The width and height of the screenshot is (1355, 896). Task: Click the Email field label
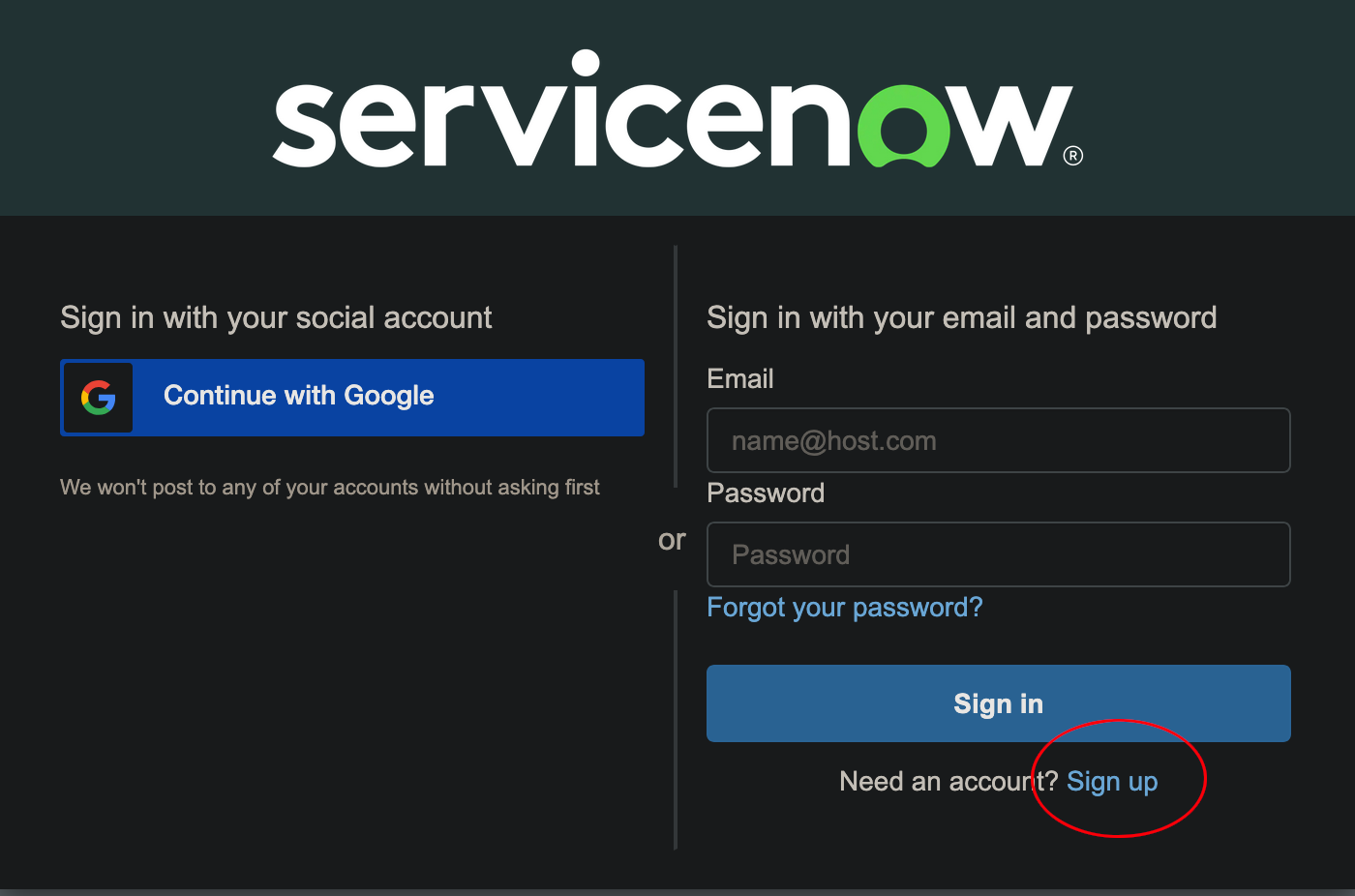pyautogui.click(x=740, y=379)
